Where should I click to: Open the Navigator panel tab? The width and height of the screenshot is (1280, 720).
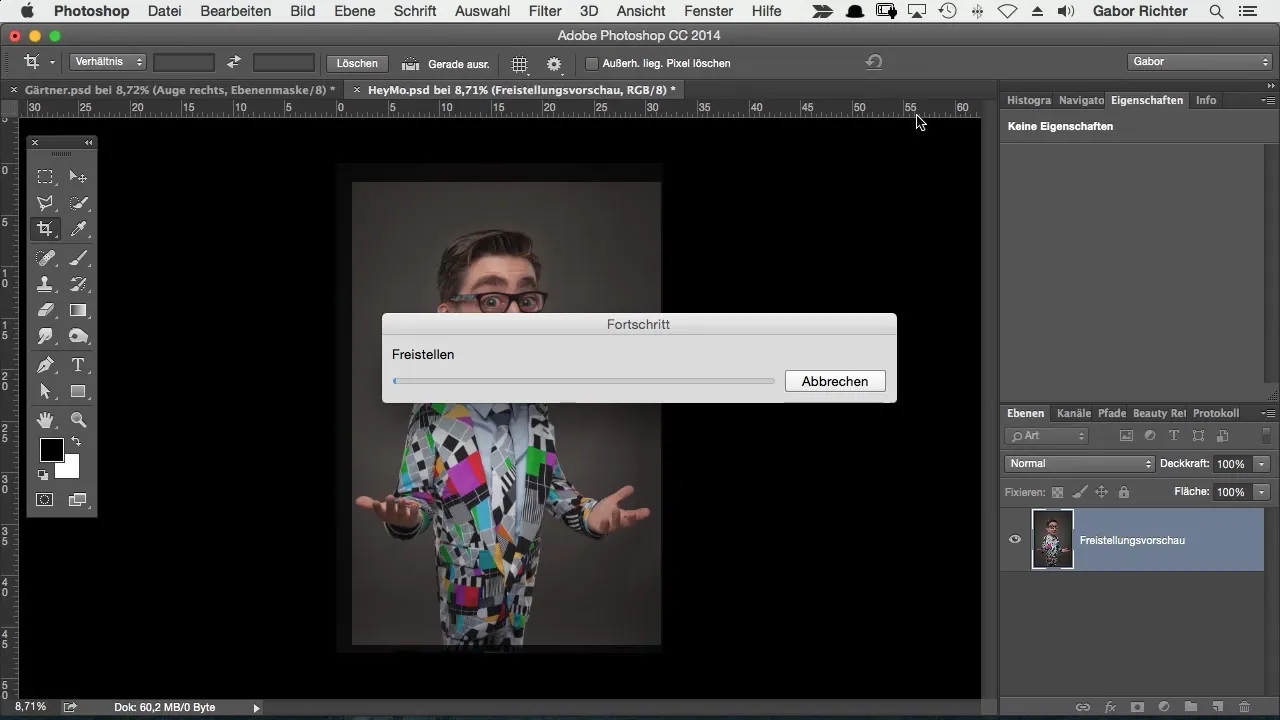[x=1080, y=100]
